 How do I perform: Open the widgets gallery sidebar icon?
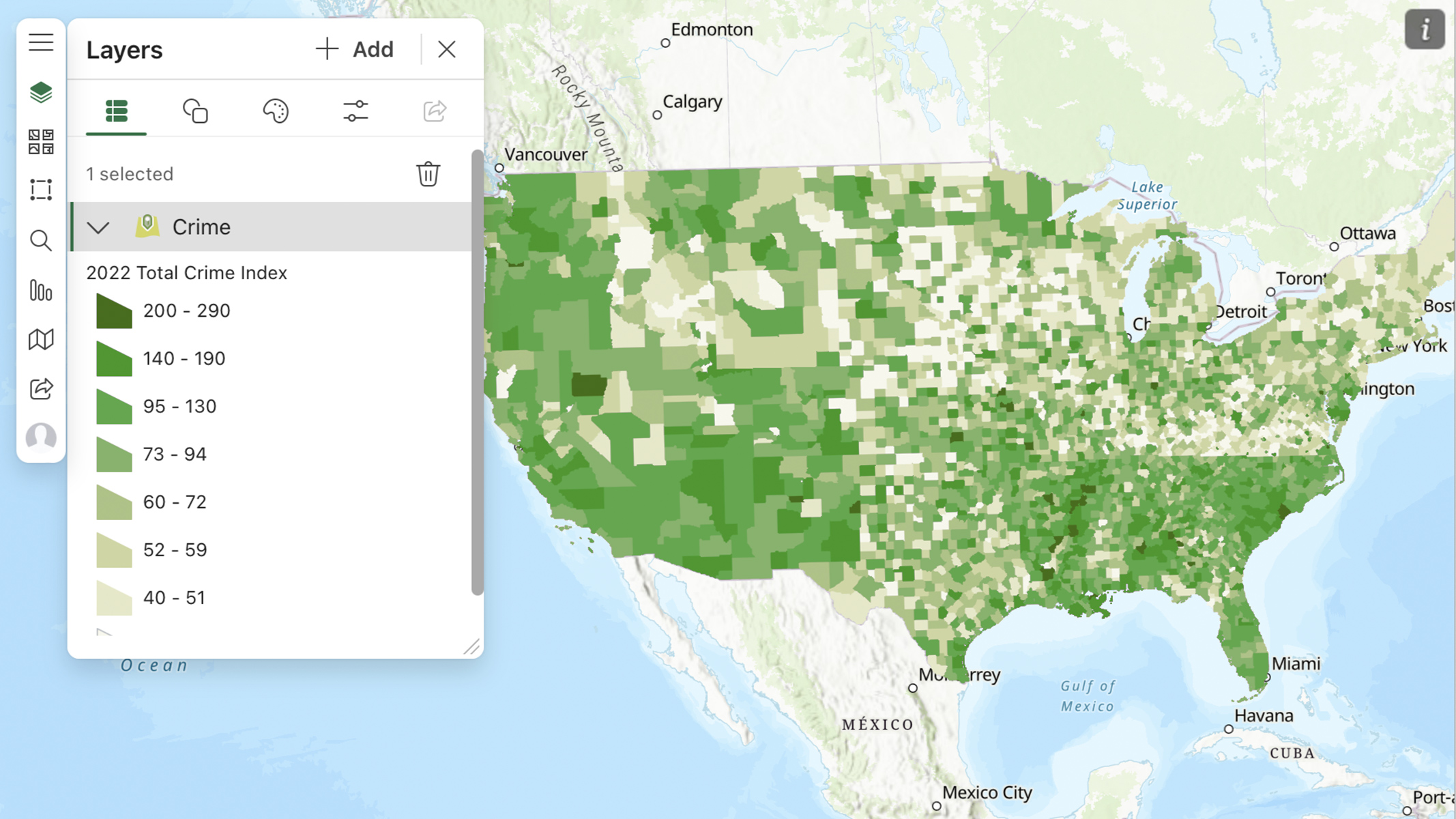click(41, 141)
